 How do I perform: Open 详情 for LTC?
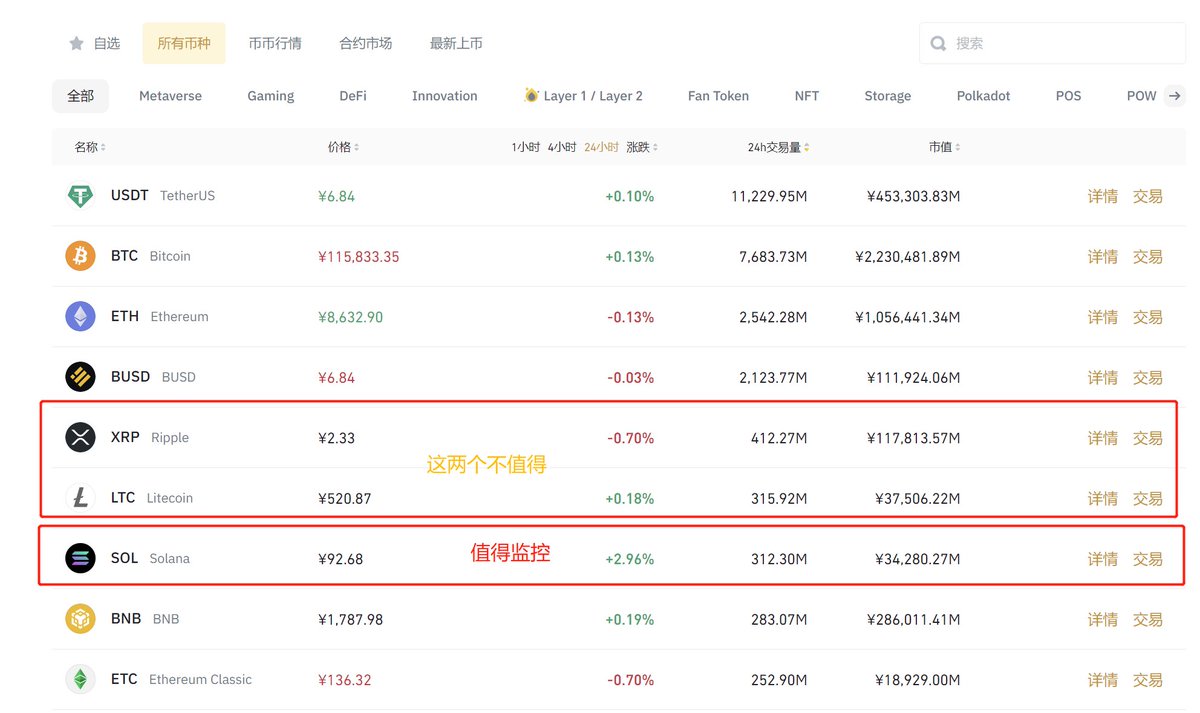pyautogui.click(x=1103, y=498)
